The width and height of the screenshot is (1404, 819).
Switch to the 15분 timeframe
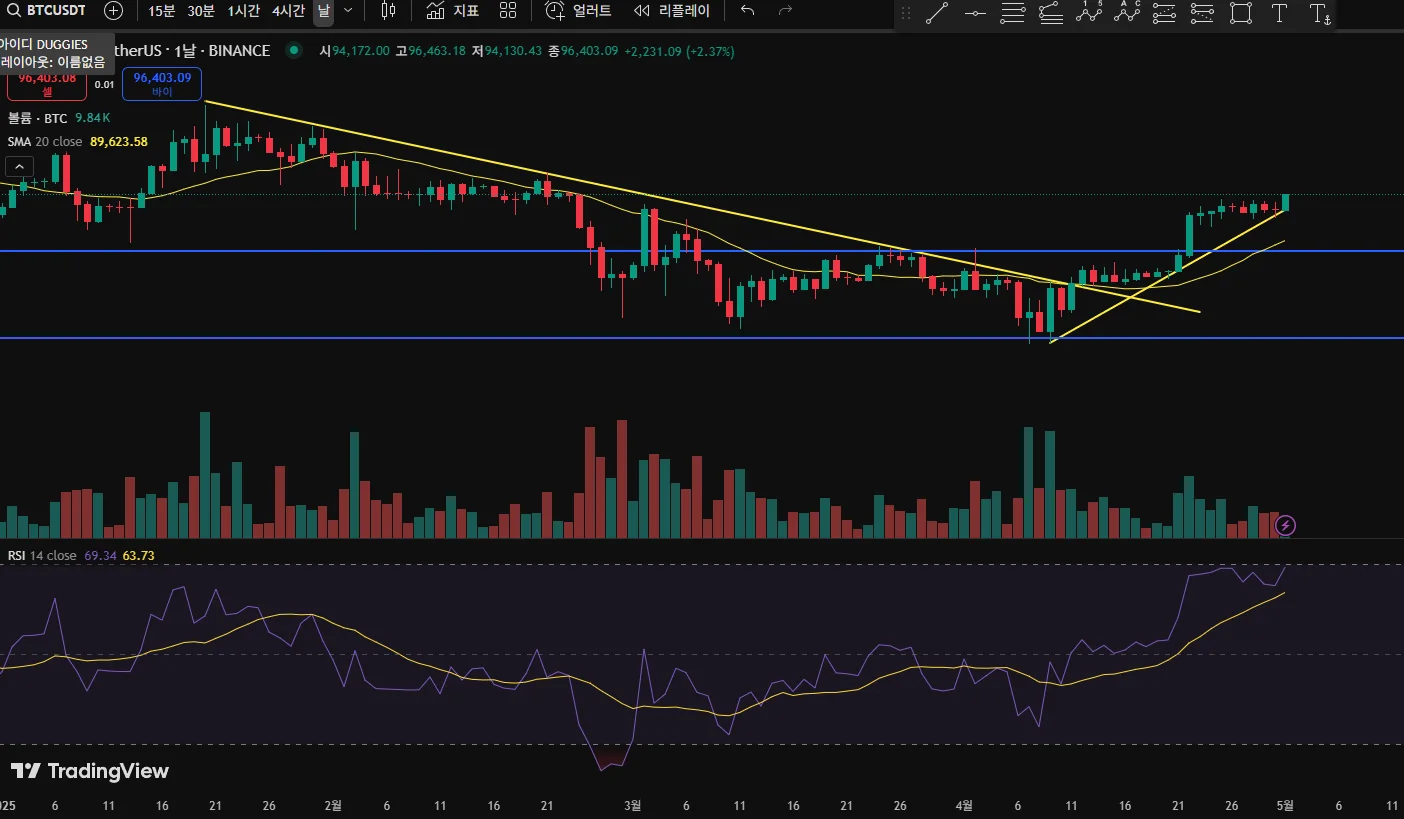coord(161,11)
